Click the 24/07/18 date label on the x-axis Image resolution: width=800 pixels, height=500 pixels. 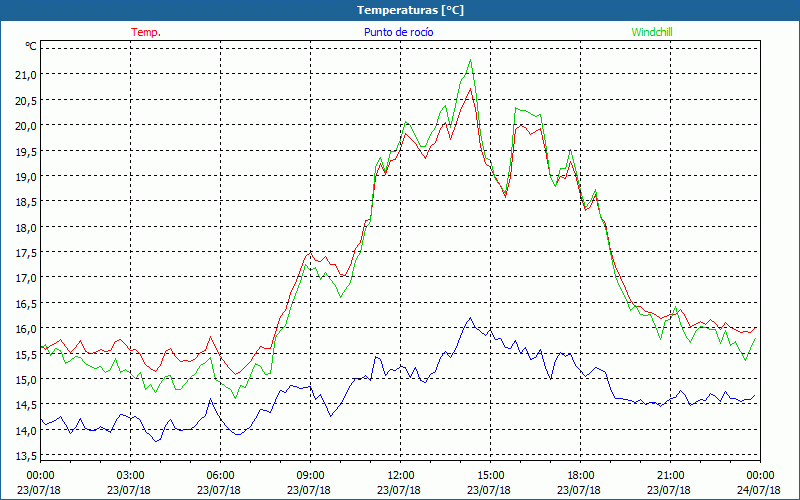click(x=759, y=490)
